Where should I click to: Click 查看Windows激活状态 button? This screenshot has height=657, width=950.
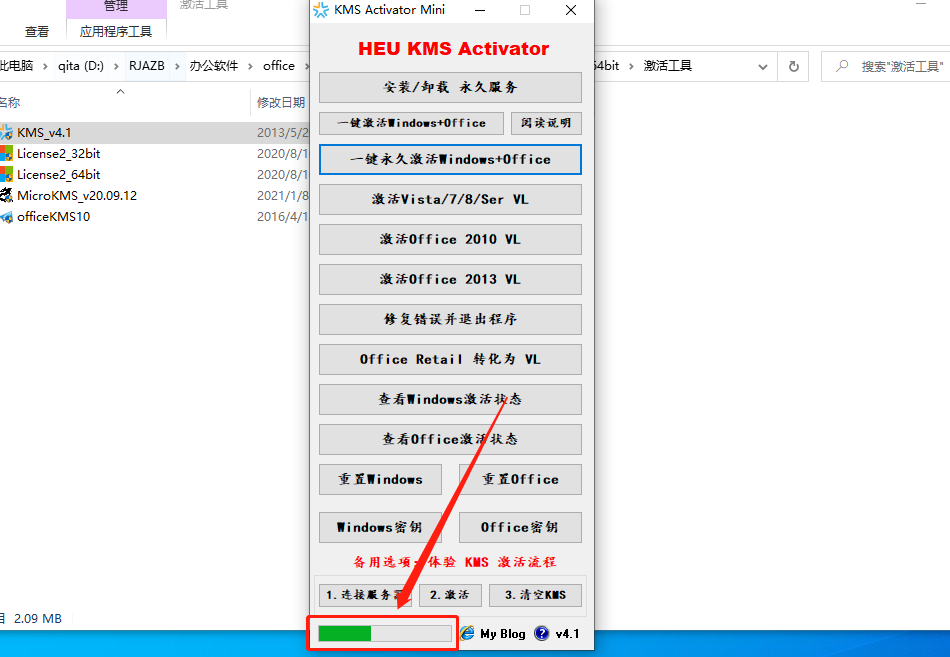coord(450,399)
